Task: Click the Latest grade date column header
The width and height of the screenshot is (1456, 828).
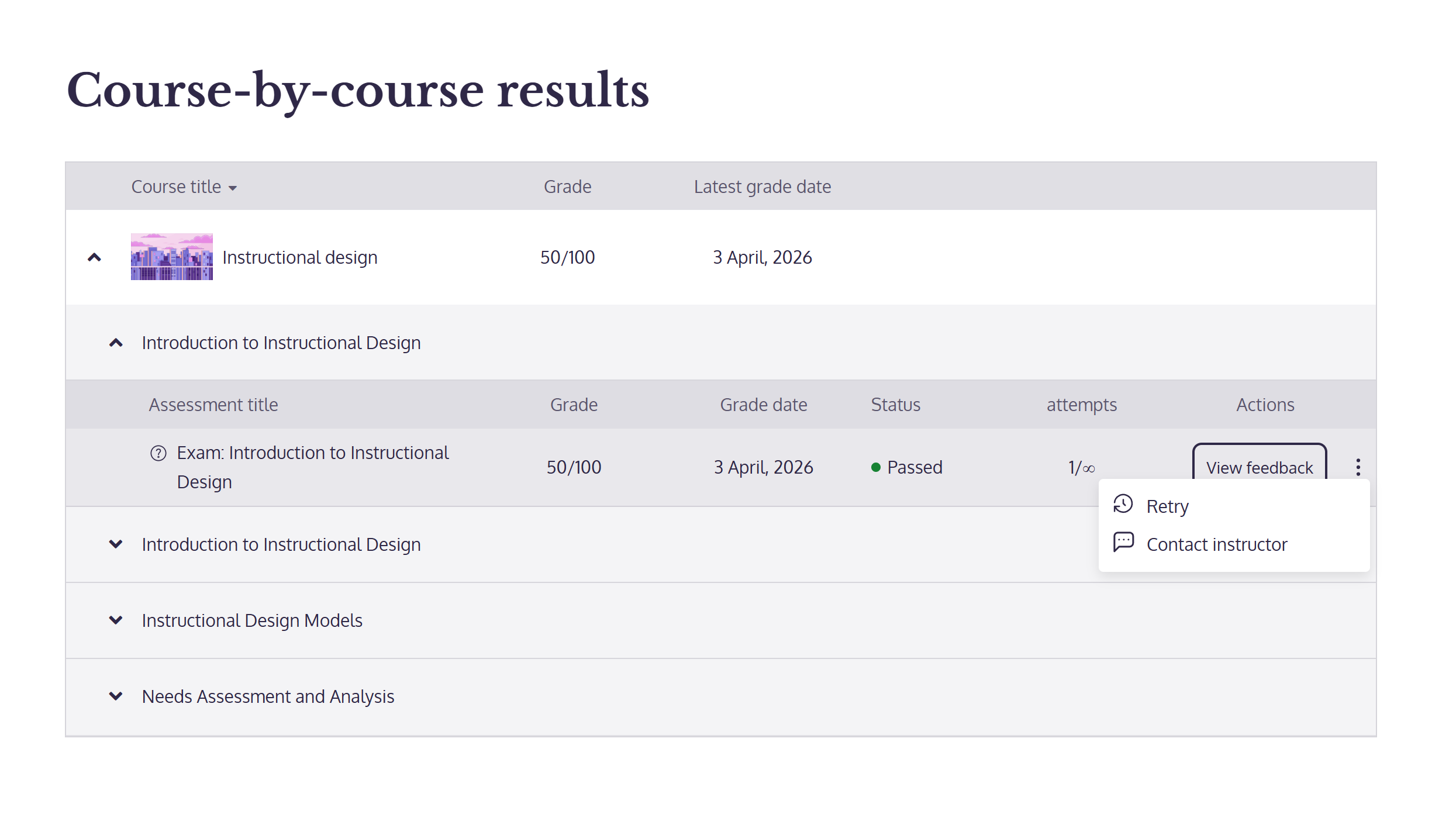Action: coord(762,187)
